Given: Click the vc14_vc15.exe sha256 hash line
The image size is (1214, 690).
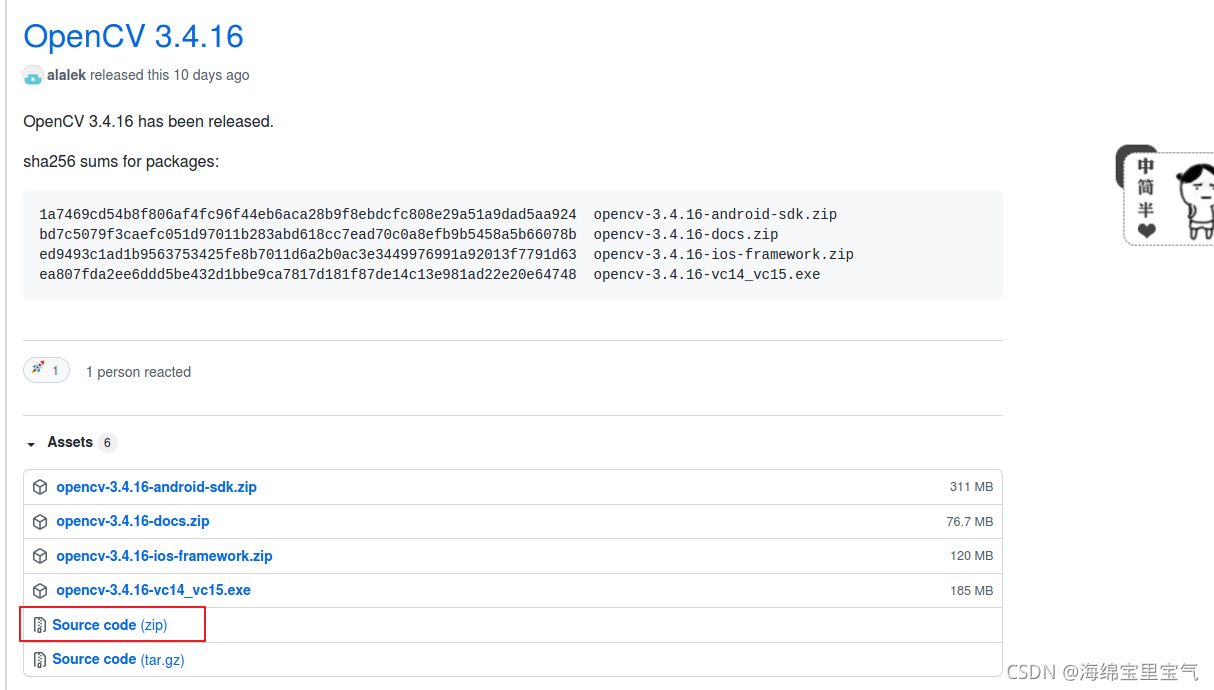Looking at the screenshot, I should (430, 274).
